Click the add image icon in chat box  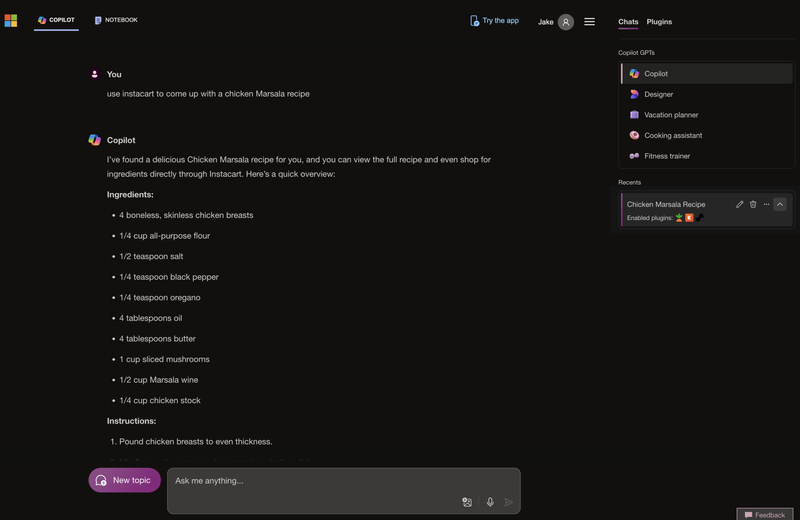coord(467,502)
